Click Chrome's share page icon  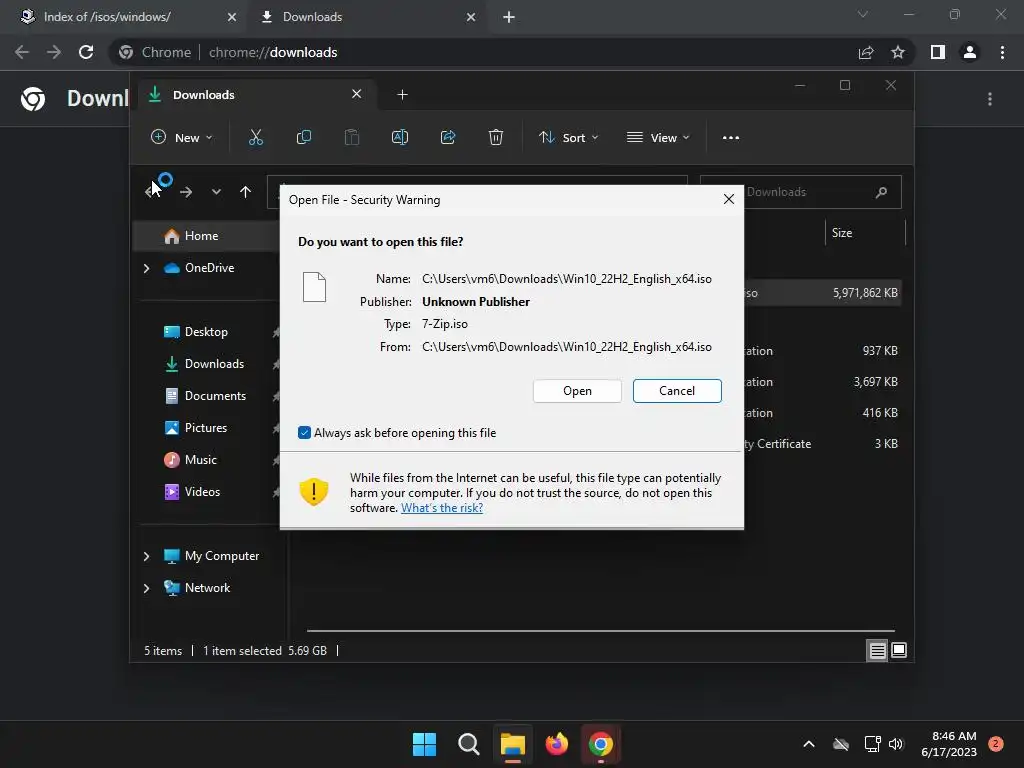pos(866,52)
